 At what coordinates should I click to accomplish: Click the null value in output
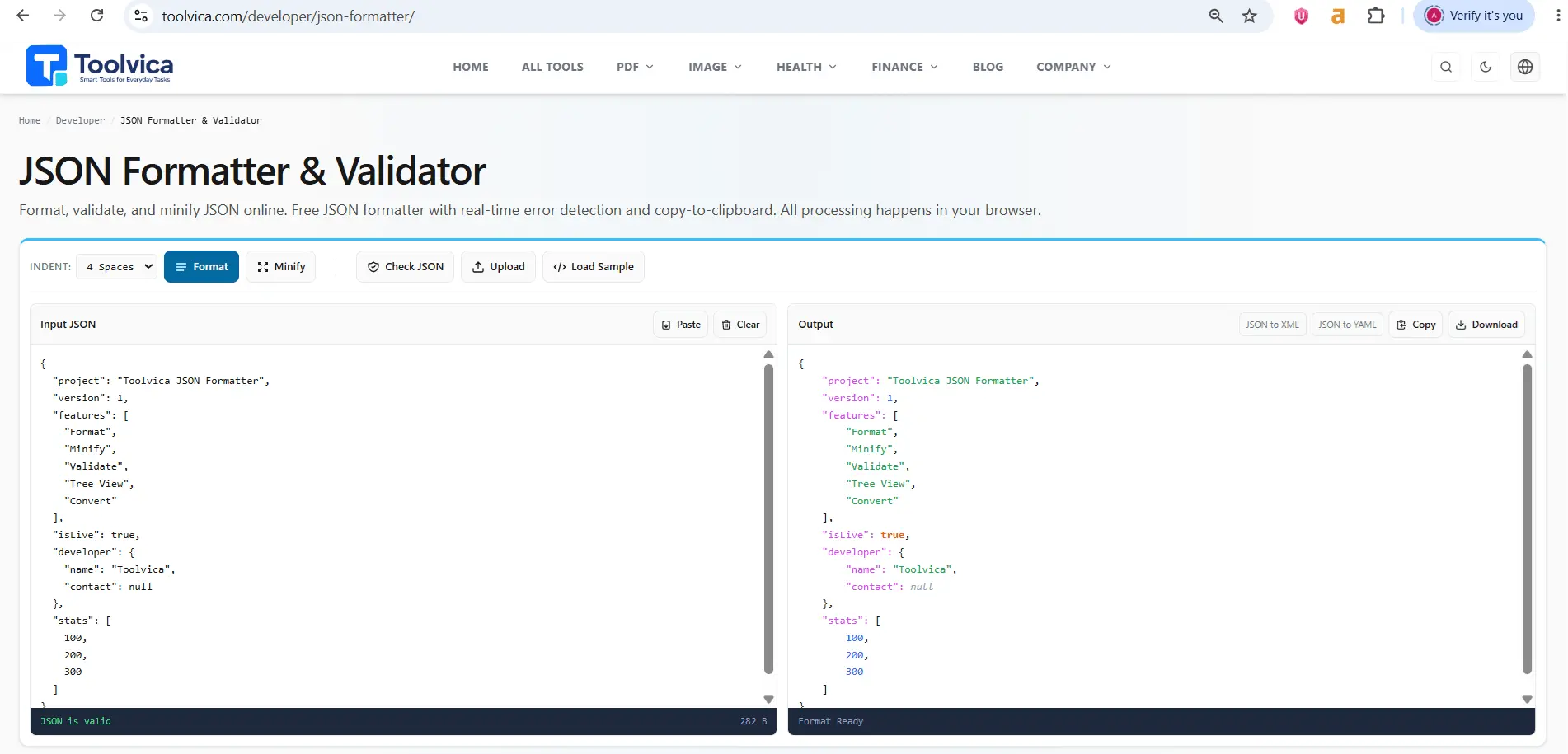[x=922, y=587]
